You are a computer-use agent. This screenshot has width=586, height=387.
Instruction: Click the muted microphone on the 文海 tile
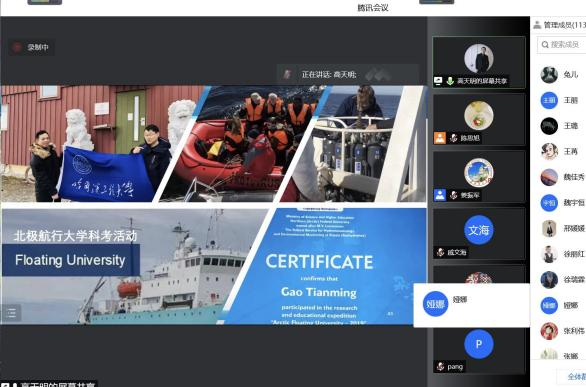[x=441, y=253]
